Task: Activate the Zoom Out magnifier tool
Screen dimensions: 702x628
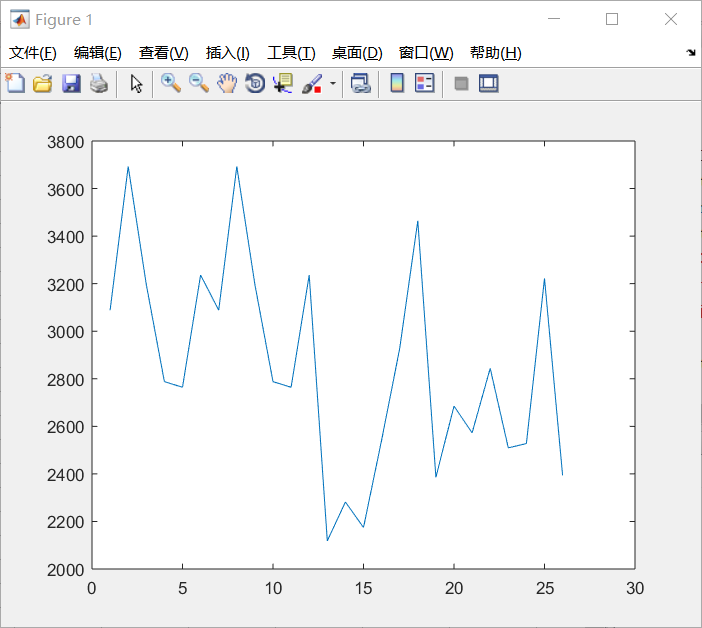Action: point(199,83)
